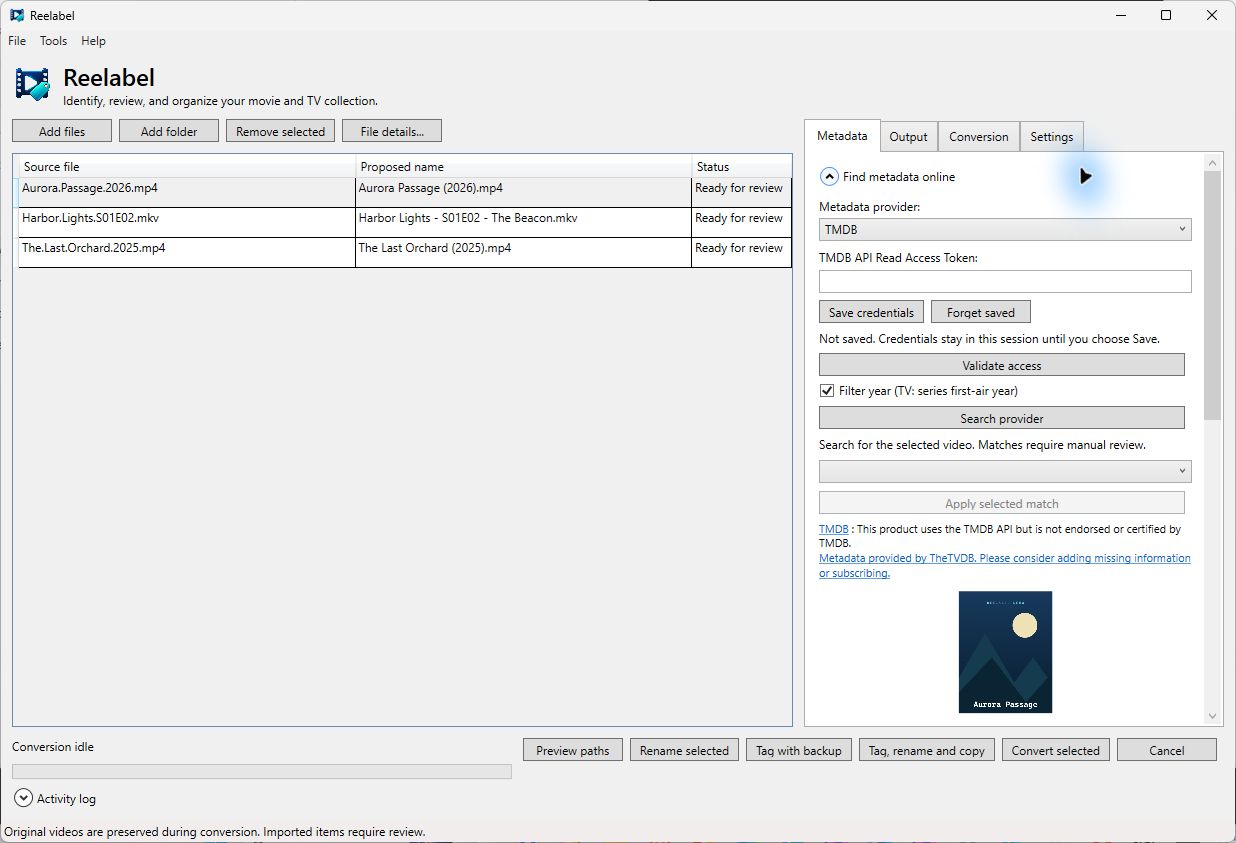Viewport: 1236px width, 843px height.
Task: Open the Metadata provider TMDB dropdown
Action: (x=1005, y=230)
